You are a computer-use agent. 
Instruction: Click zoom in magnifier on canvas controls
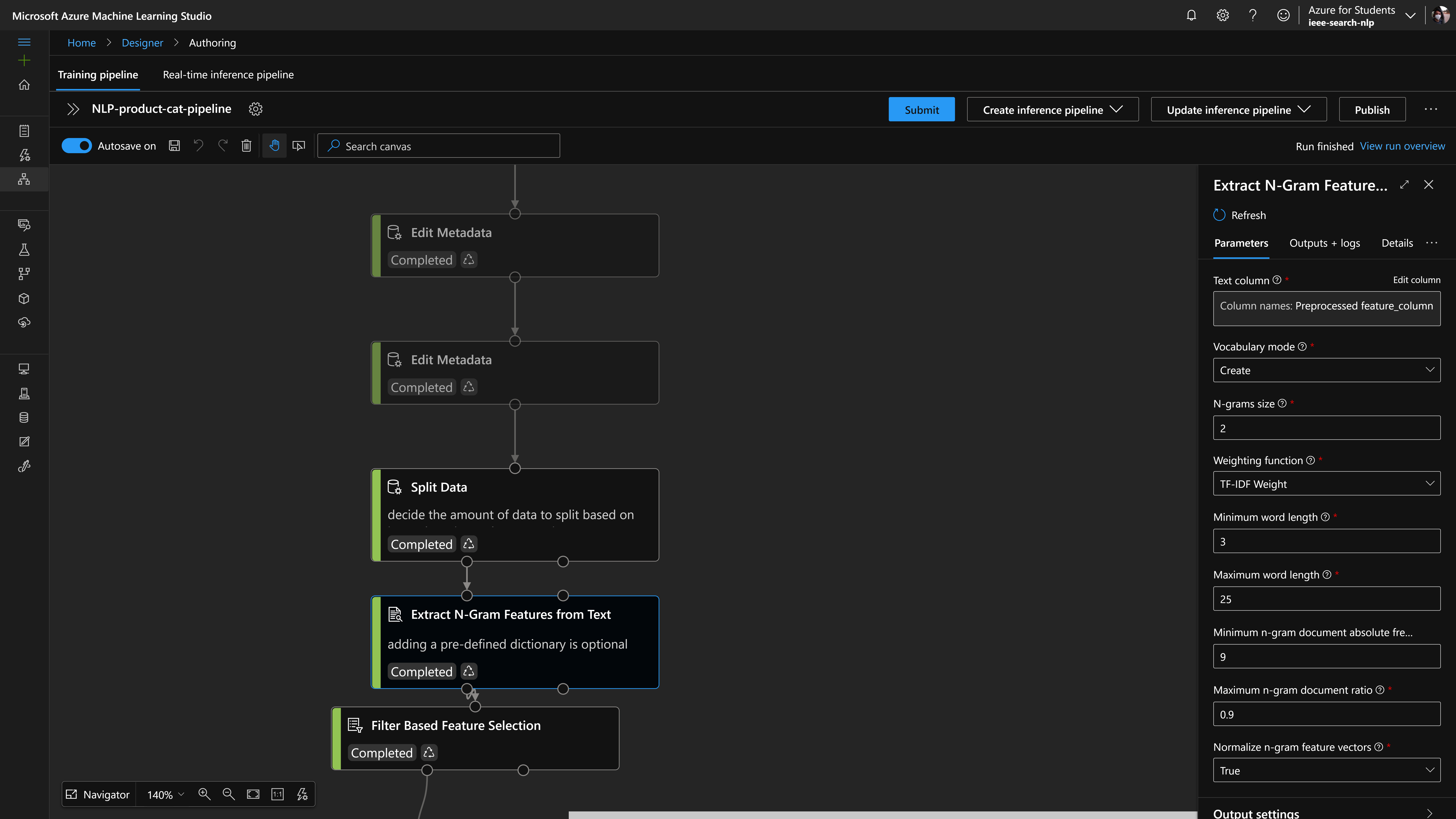[x=204, y=794]
